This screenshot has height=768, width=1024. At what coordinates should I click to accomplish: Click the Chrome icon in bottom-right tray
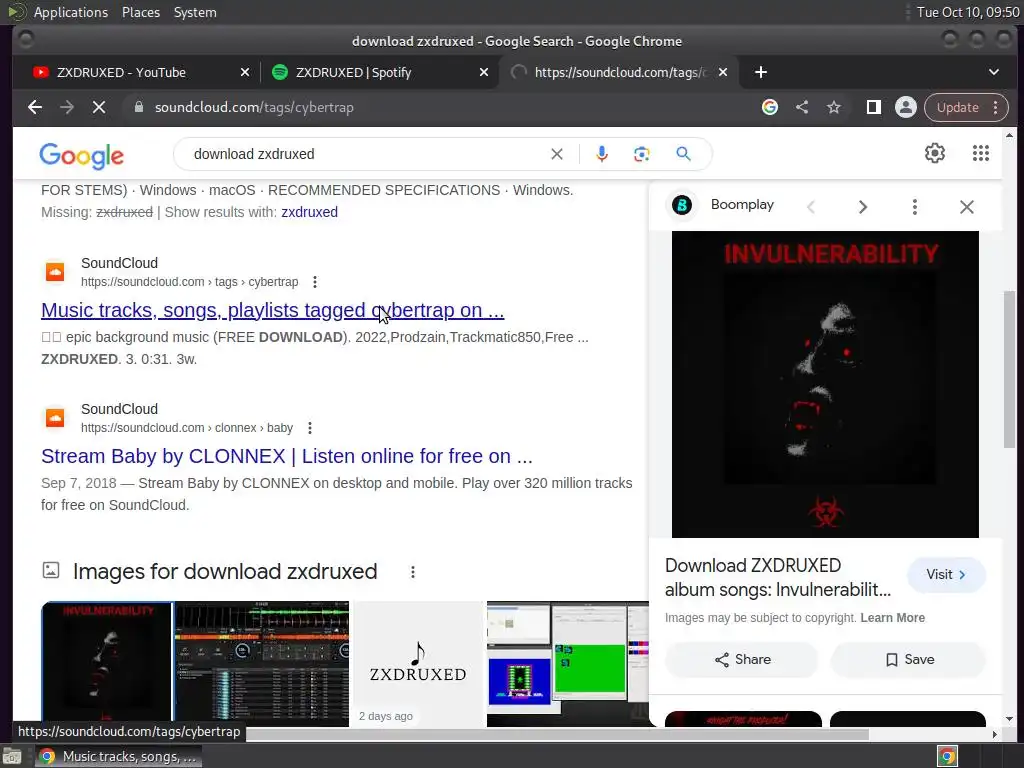[x=947, y=757]
